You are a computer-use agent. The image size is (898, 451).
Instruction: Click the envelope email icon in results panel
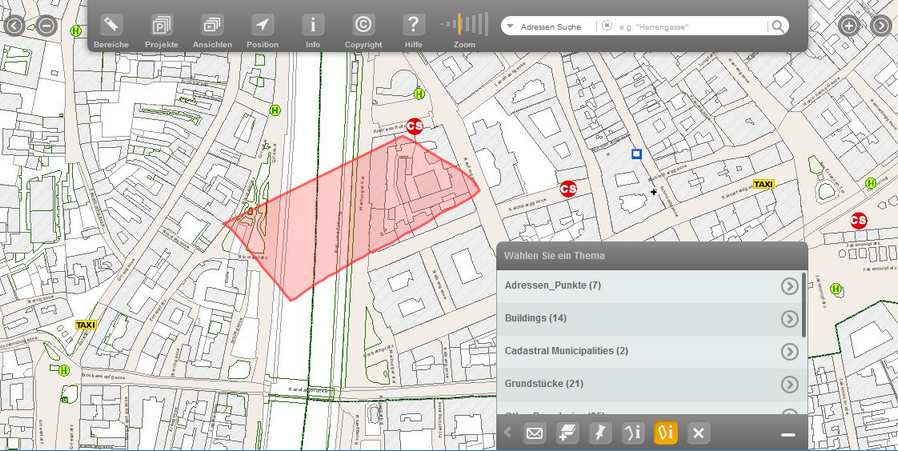(534, 433)
